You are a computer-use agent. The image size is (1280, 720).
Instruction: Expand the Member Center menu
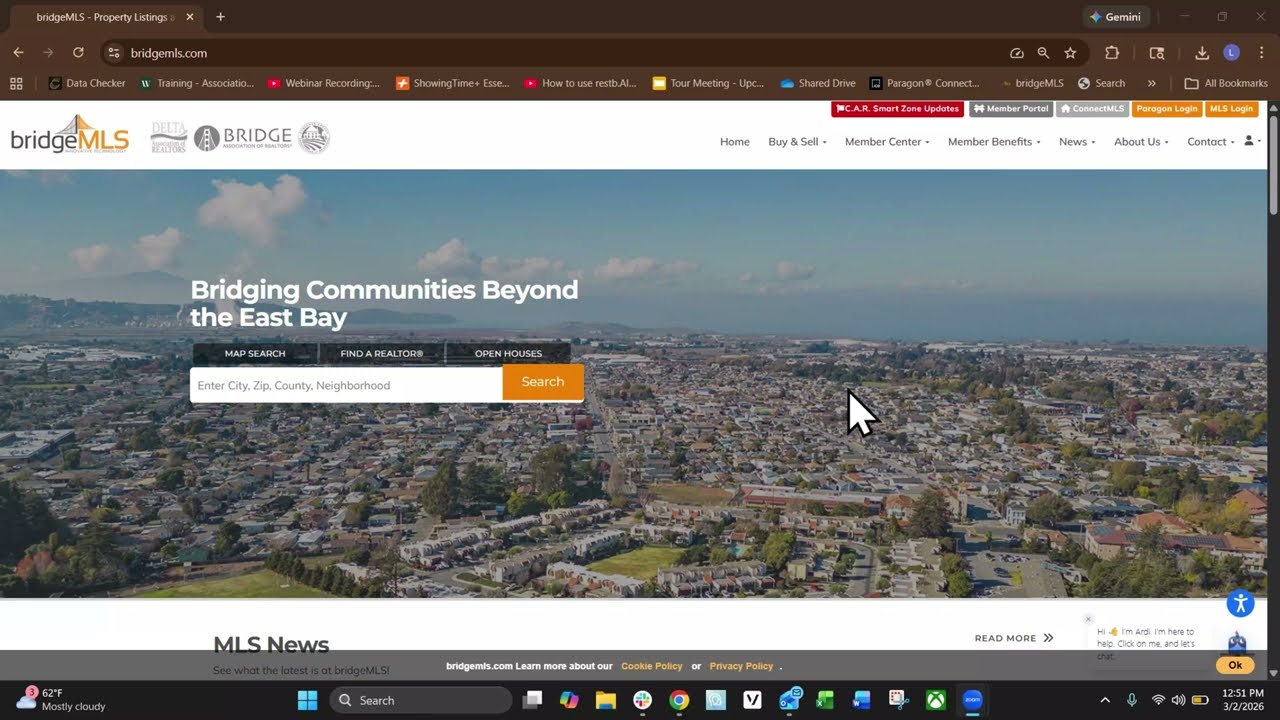(887, 142)
